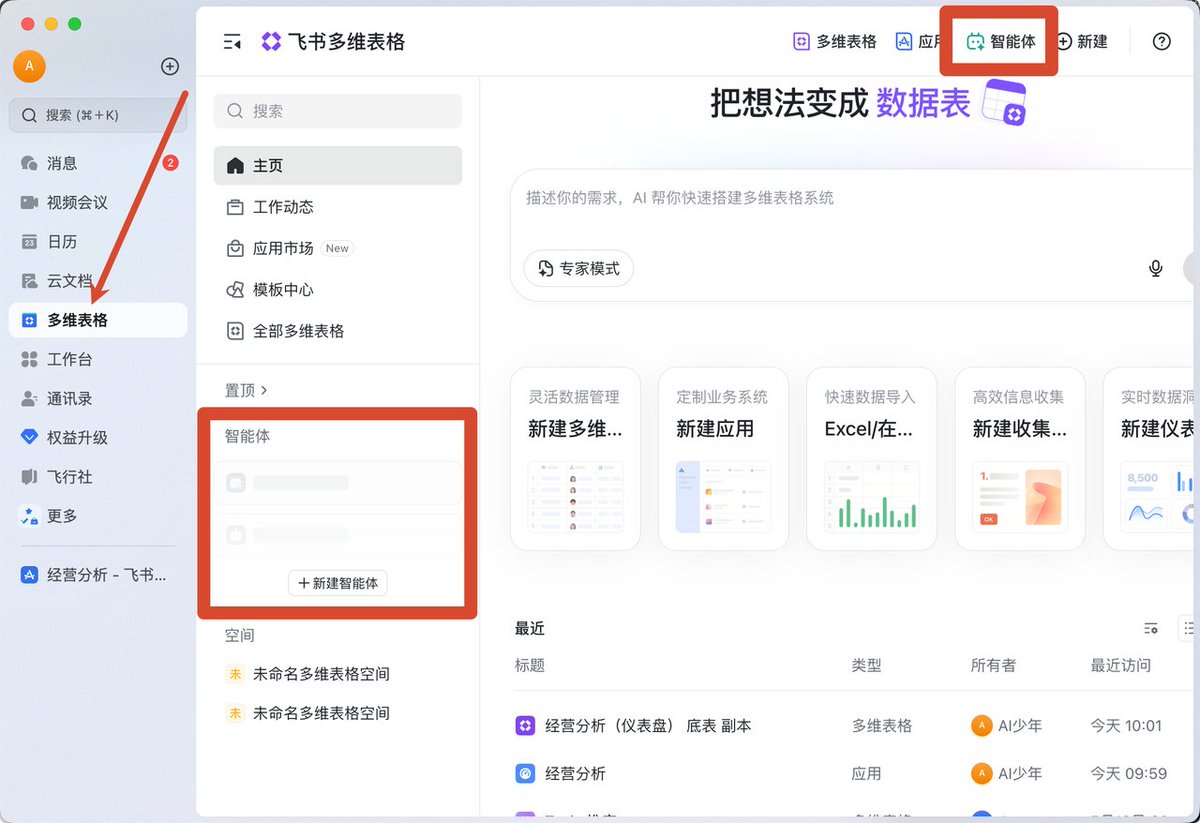Toggle 专家模式 expert mode
The width and height of the screenshot is (1200, 823).
[x=579, y=268]
